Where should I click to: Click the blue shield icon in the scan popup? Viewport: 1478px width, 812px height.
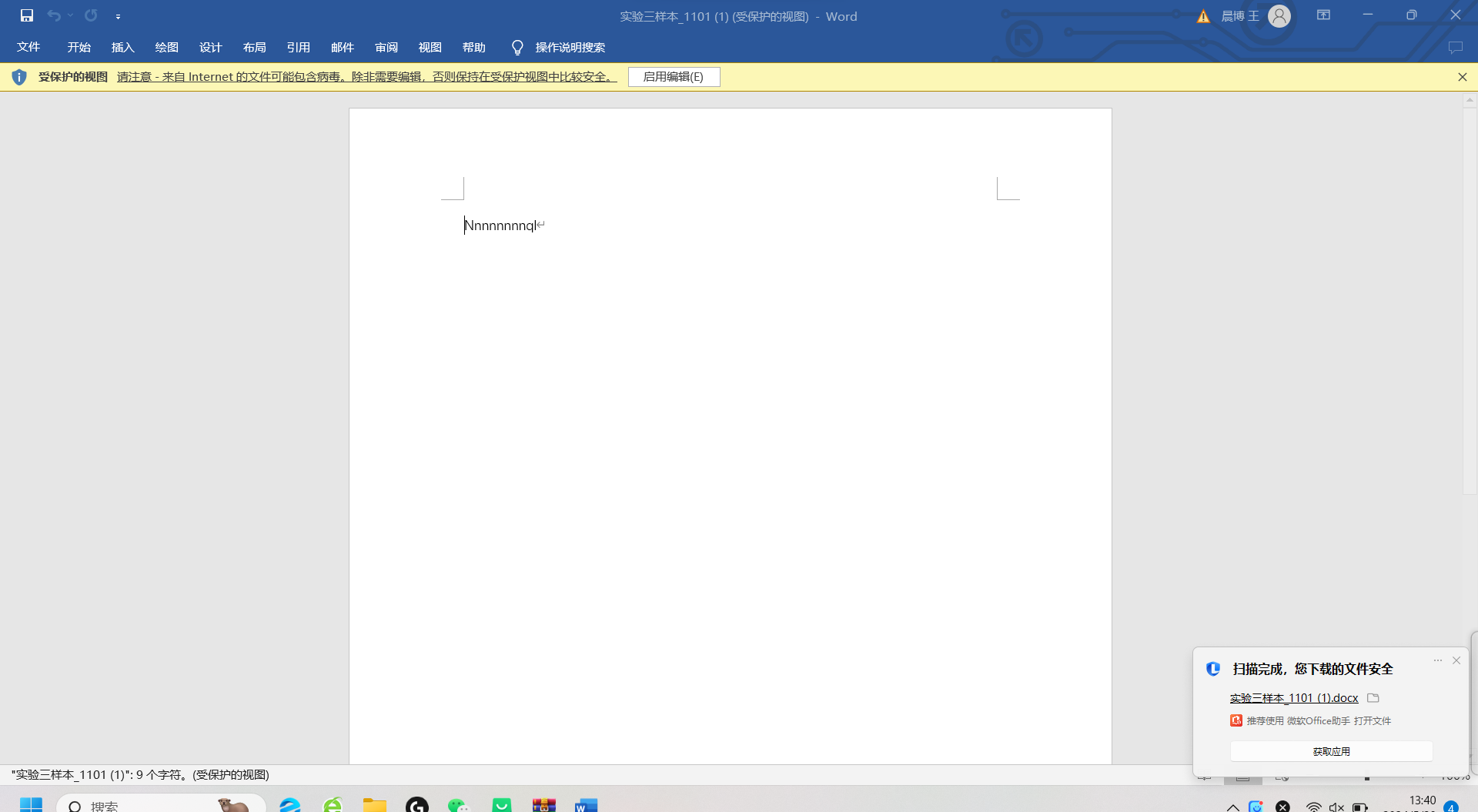[1213, 669]
